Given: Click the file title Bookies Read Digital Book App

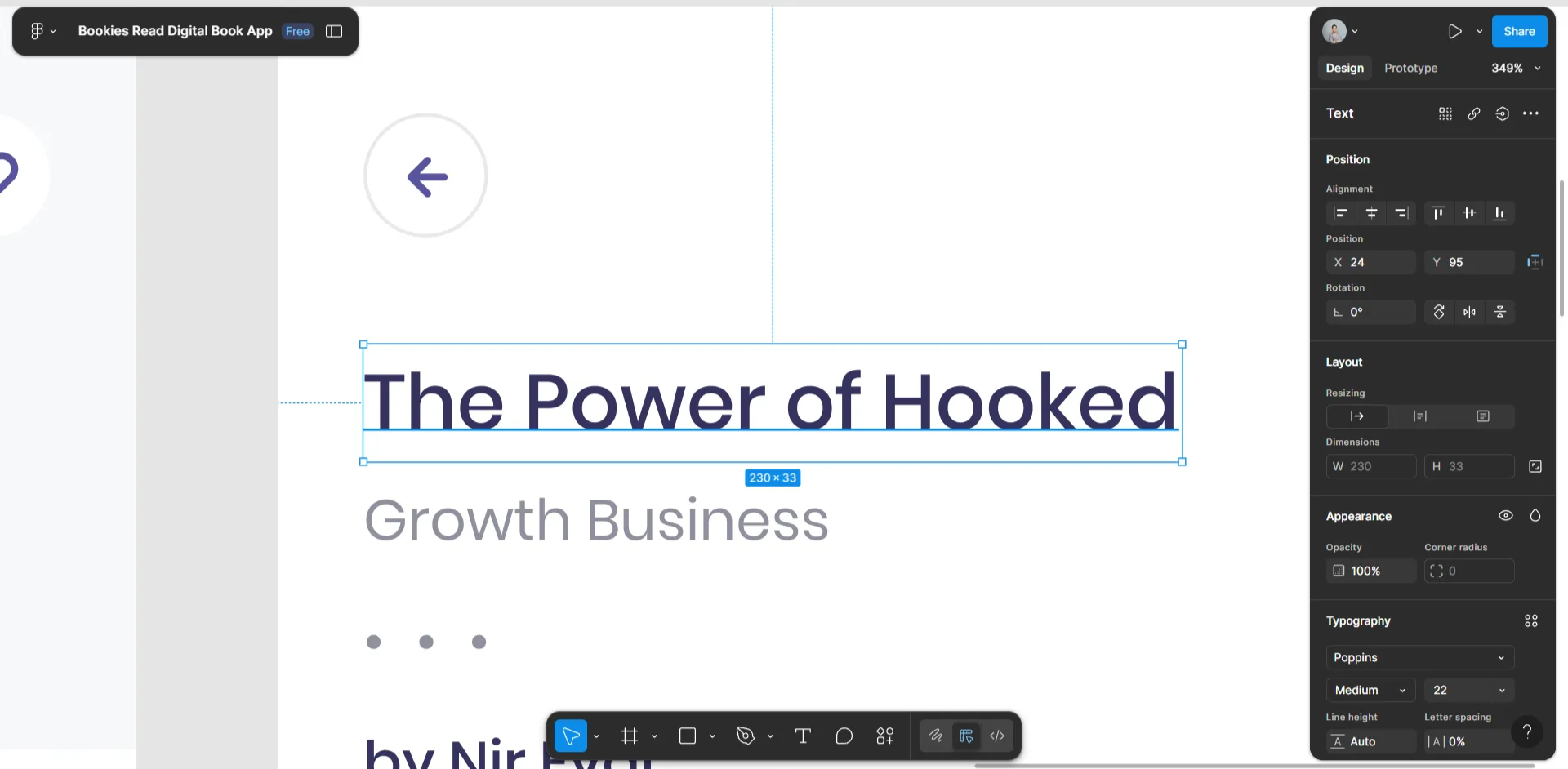Looking at the screenshot, I should 175,31.
